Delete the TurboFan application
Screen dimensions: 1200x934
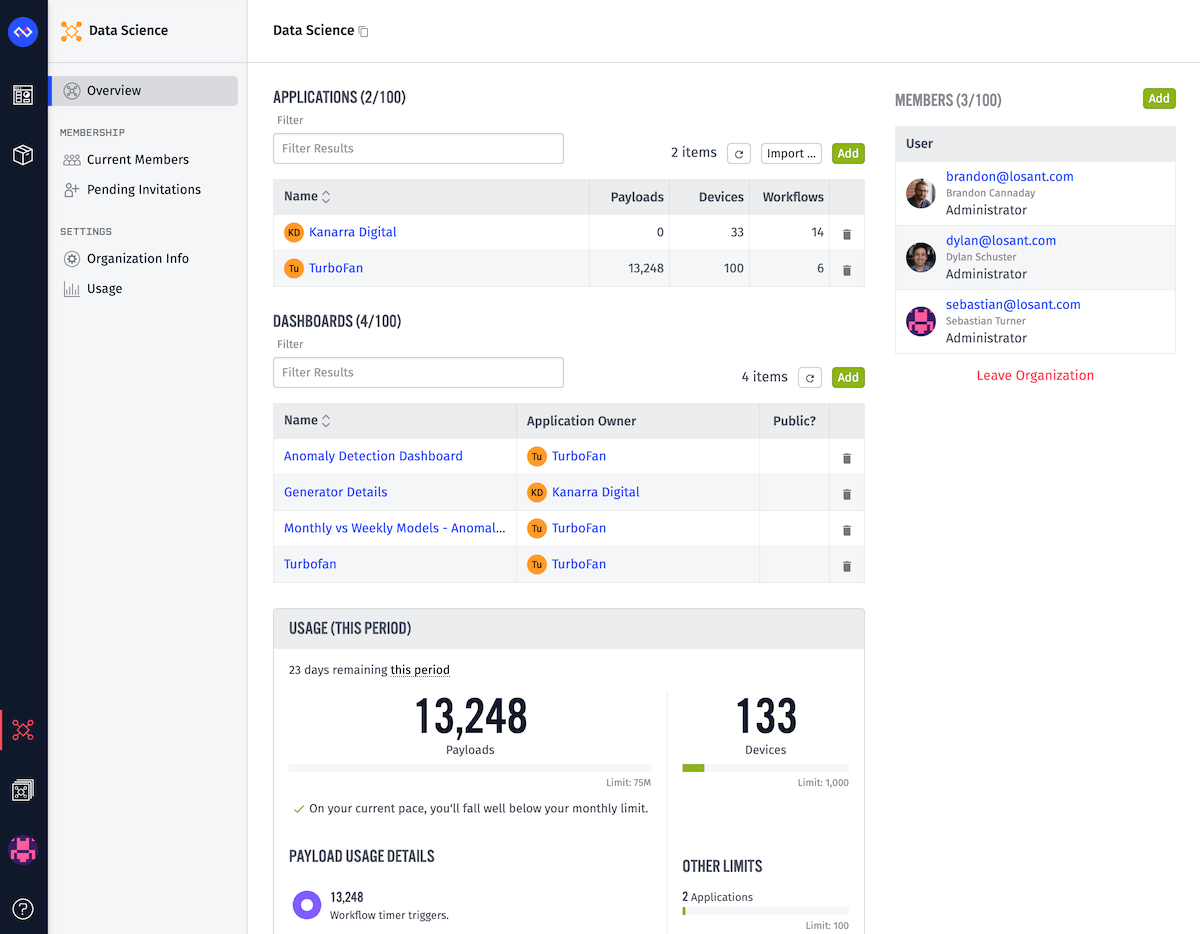(x=847, y=269)
